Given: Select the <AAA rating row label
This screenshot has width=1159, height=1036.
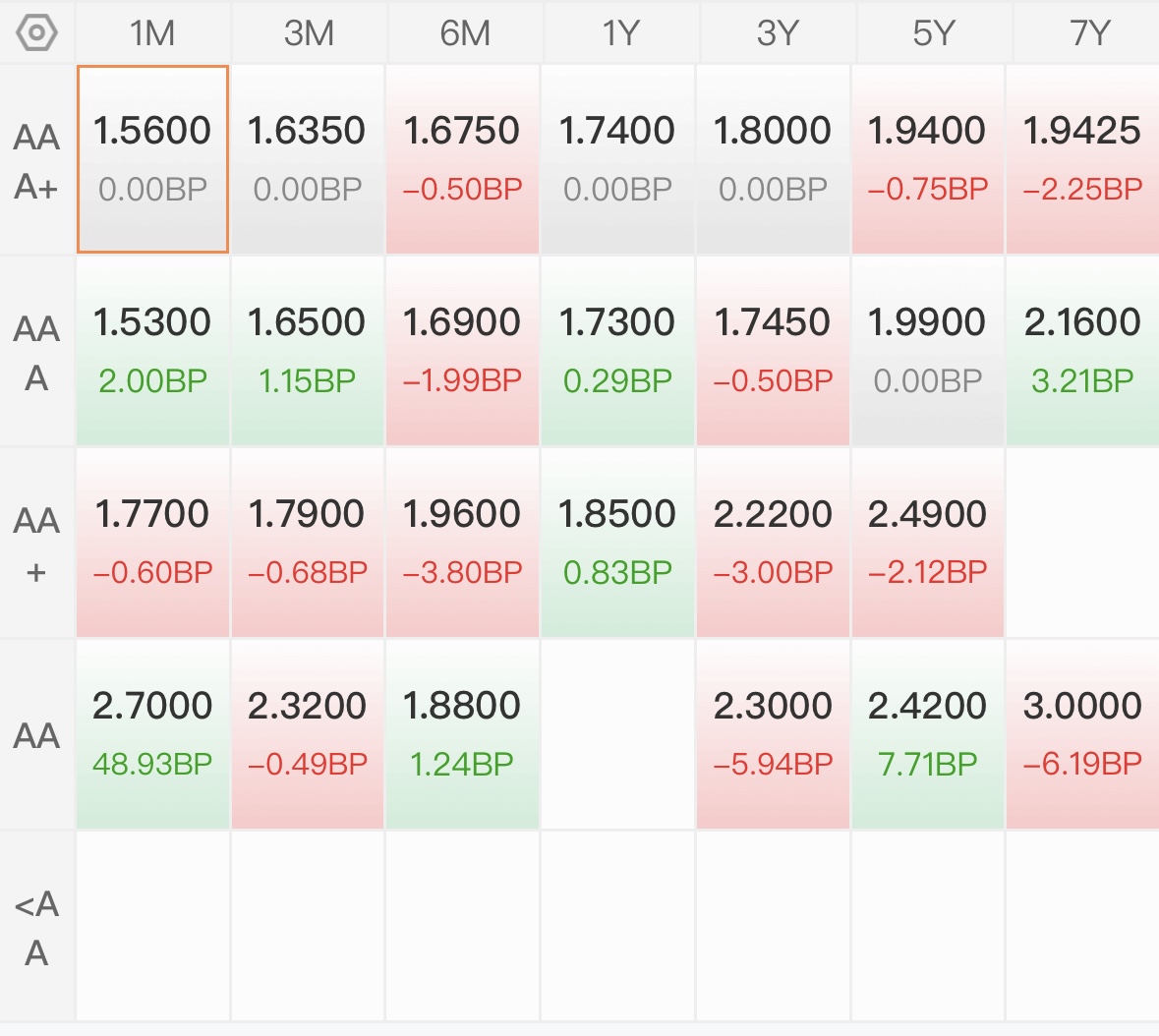Looking at the screenshot, I should [x=37, y=927].
